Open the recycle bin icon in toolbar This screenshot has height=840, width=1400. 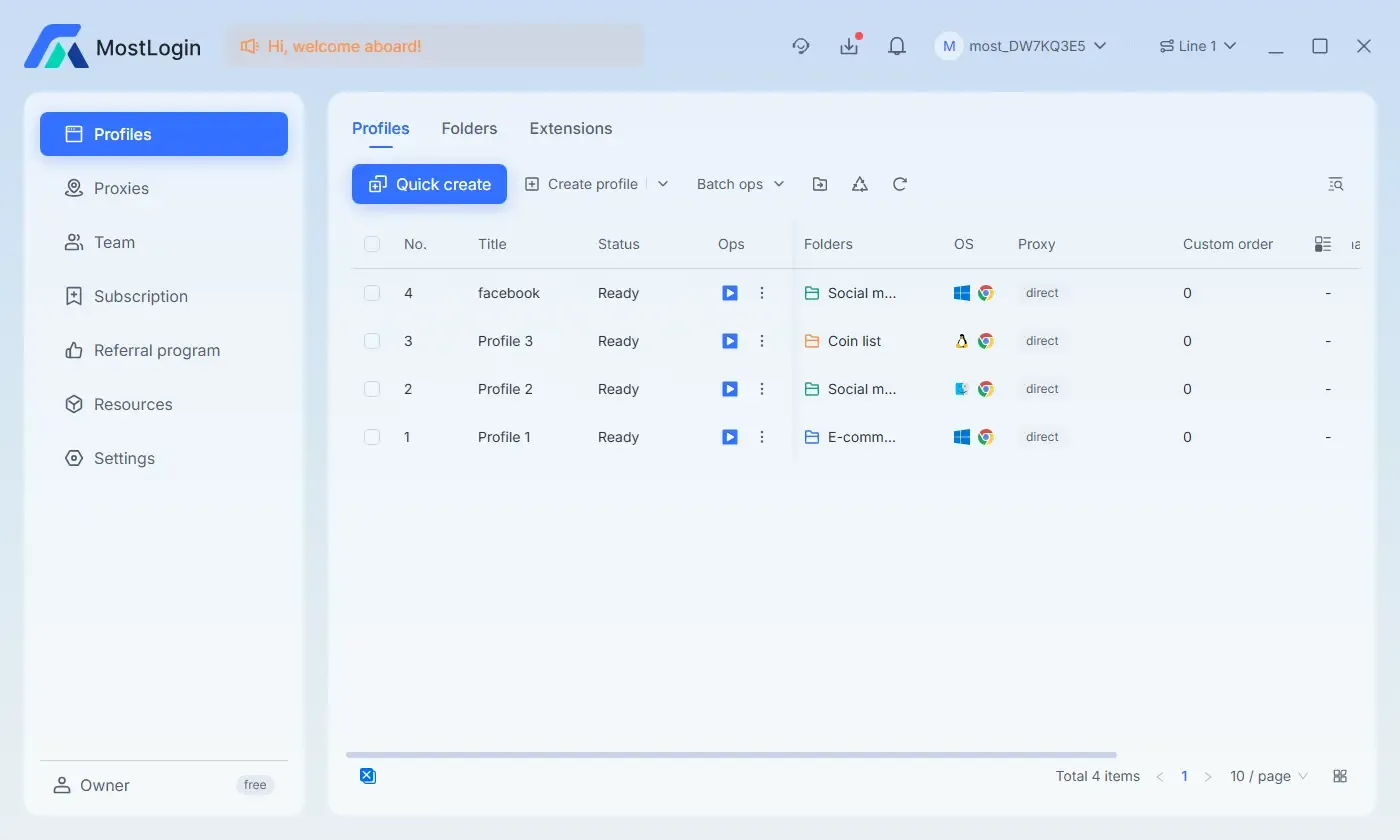(860, 184)
